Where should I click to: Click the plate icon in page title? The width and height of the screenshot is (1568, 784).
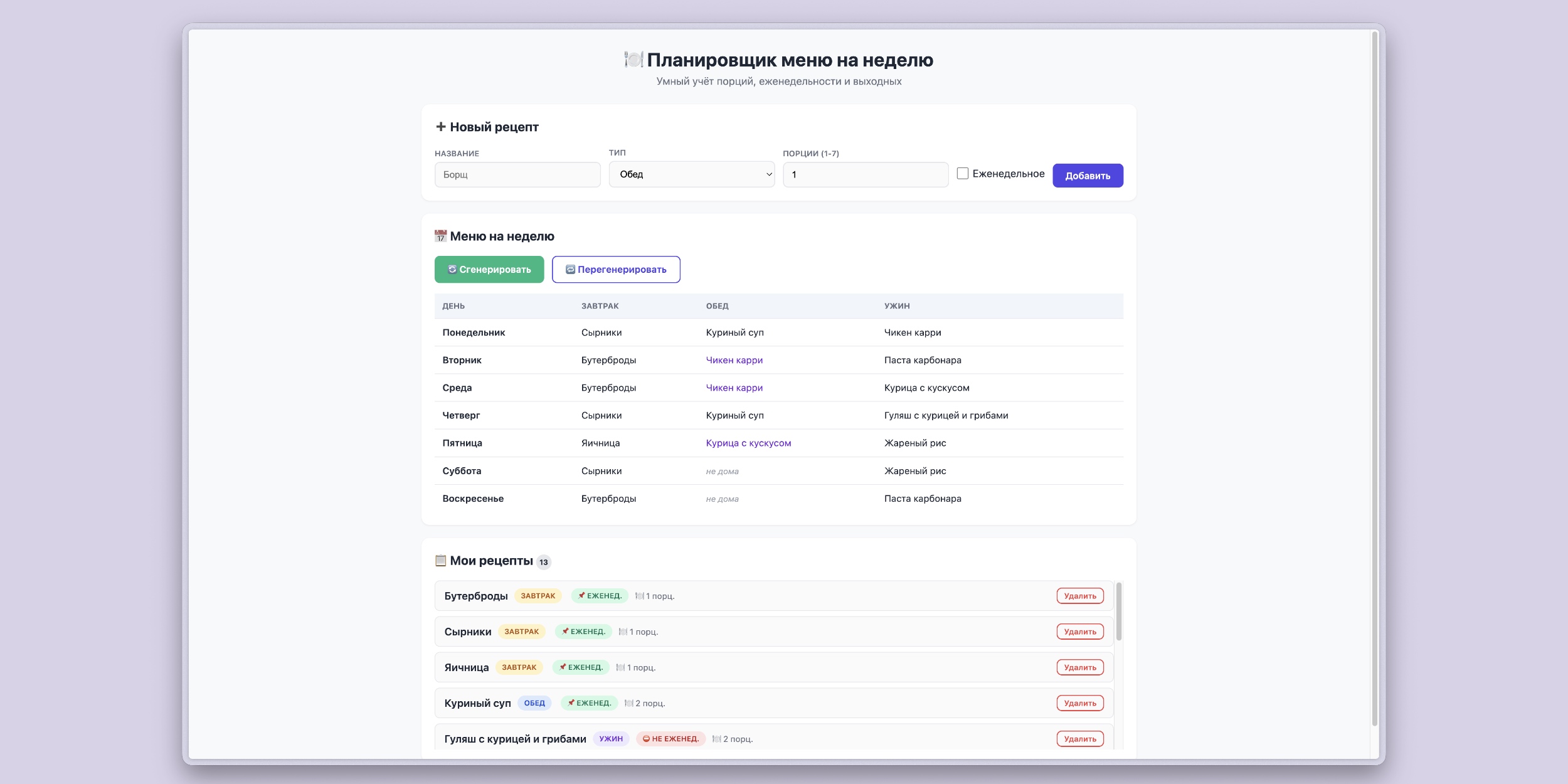(633, 60)
